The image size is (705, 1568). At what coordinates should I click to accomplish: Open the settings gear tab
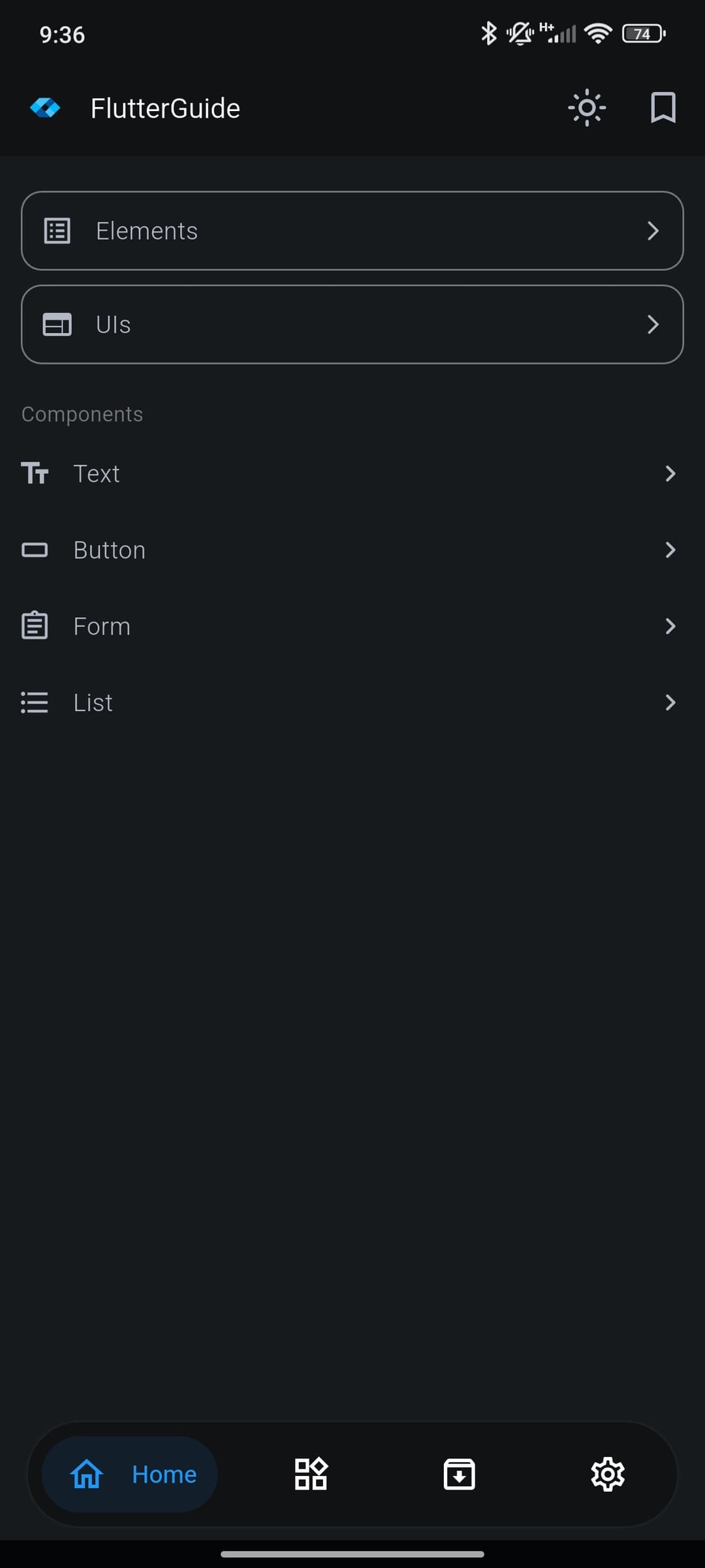coord(608,1474)
